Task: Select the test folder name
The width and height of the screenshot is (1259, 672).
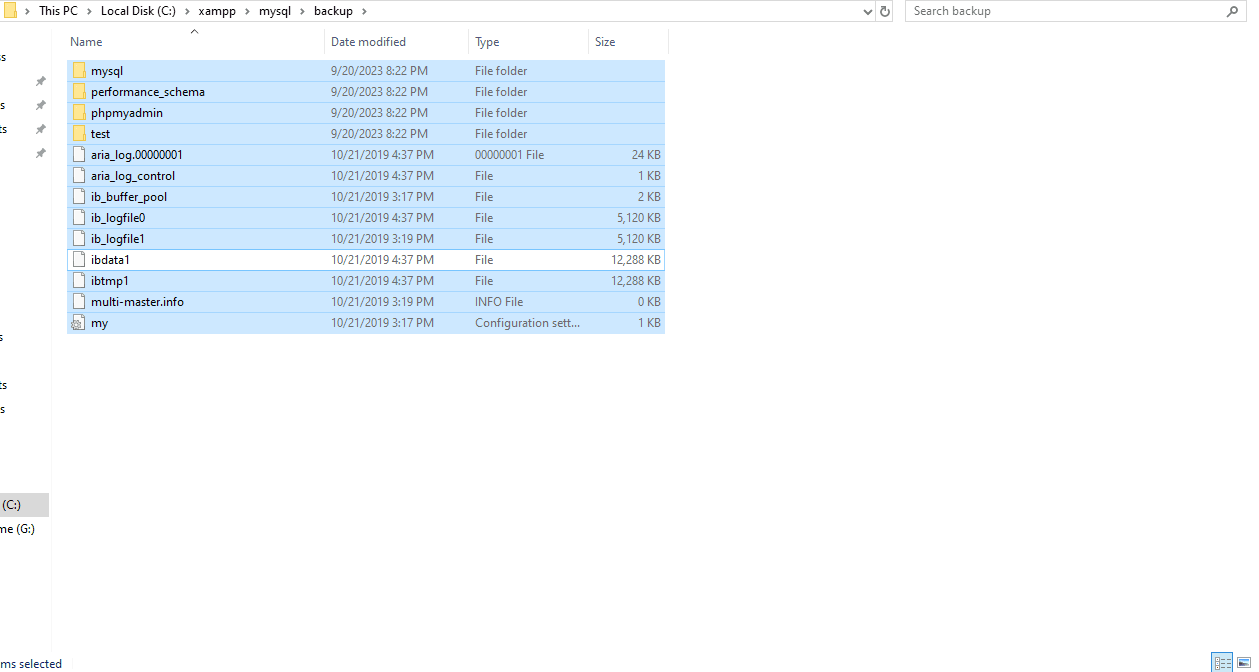Action: [100, 134]
